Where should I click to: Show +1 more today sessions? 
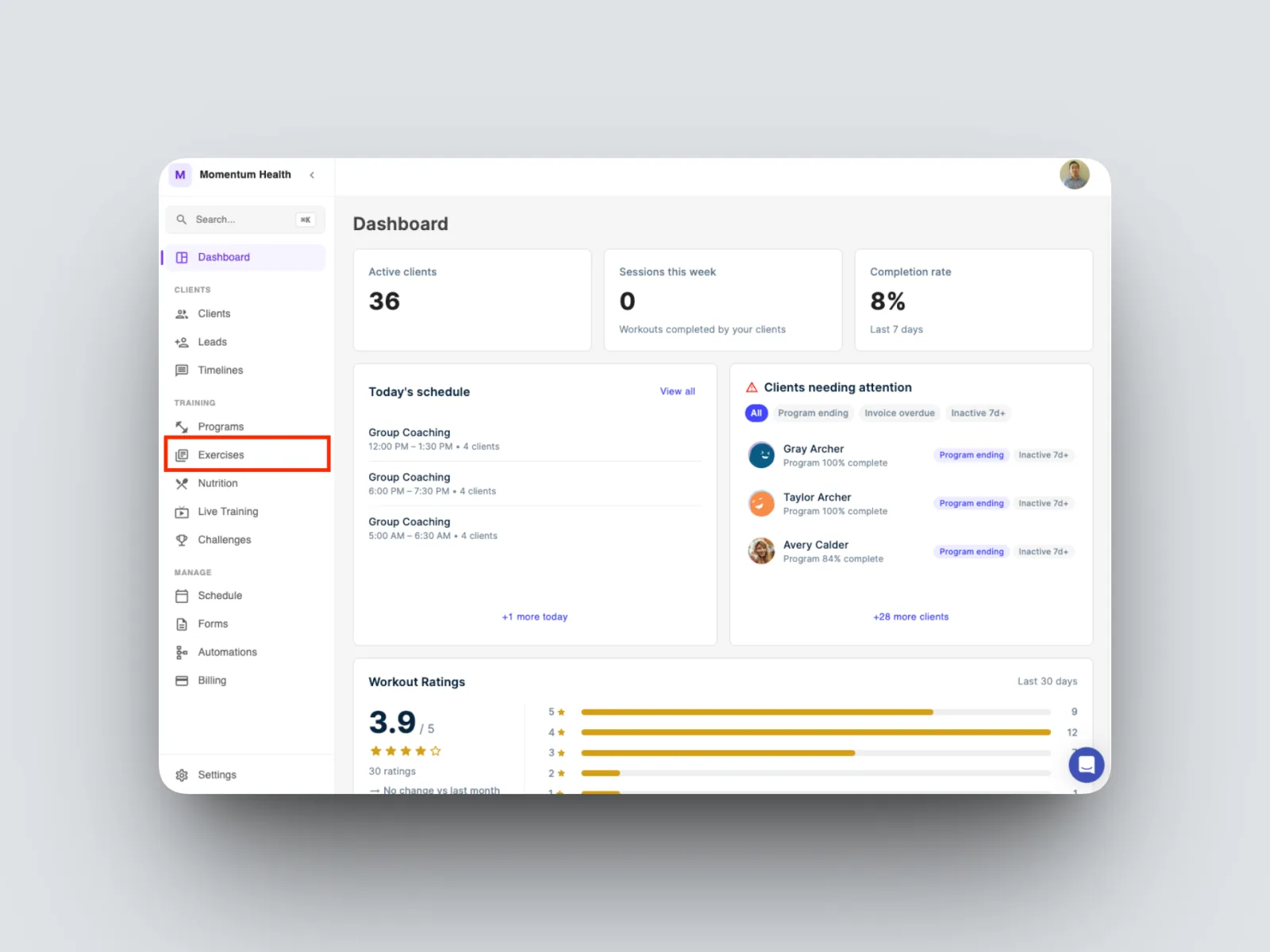point(535,616)
